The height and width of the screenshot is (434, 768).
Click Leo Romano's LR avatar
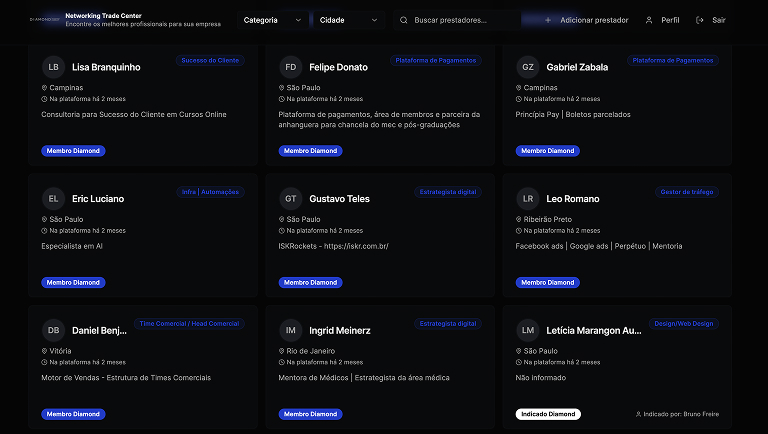(527, 198)
